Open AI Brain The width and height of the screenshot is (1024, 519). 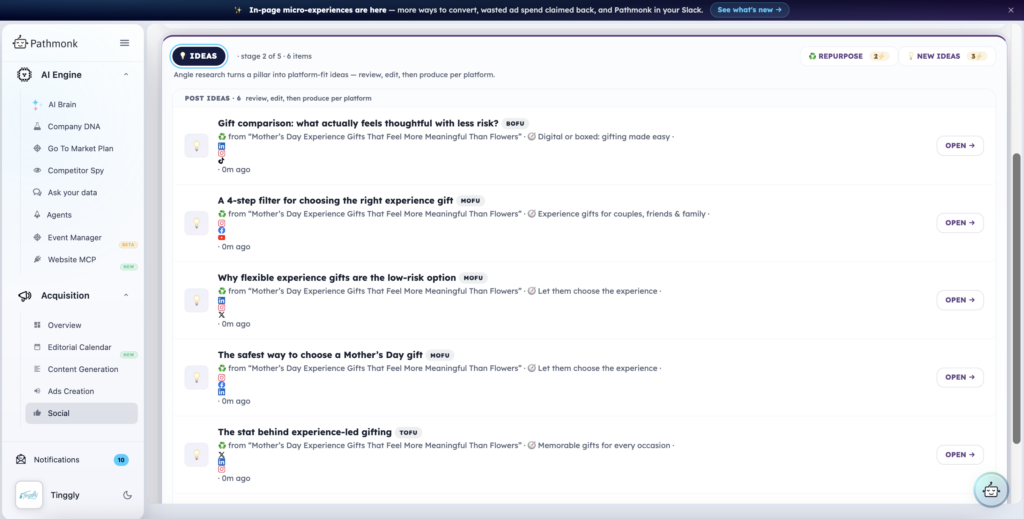(61, 104)
